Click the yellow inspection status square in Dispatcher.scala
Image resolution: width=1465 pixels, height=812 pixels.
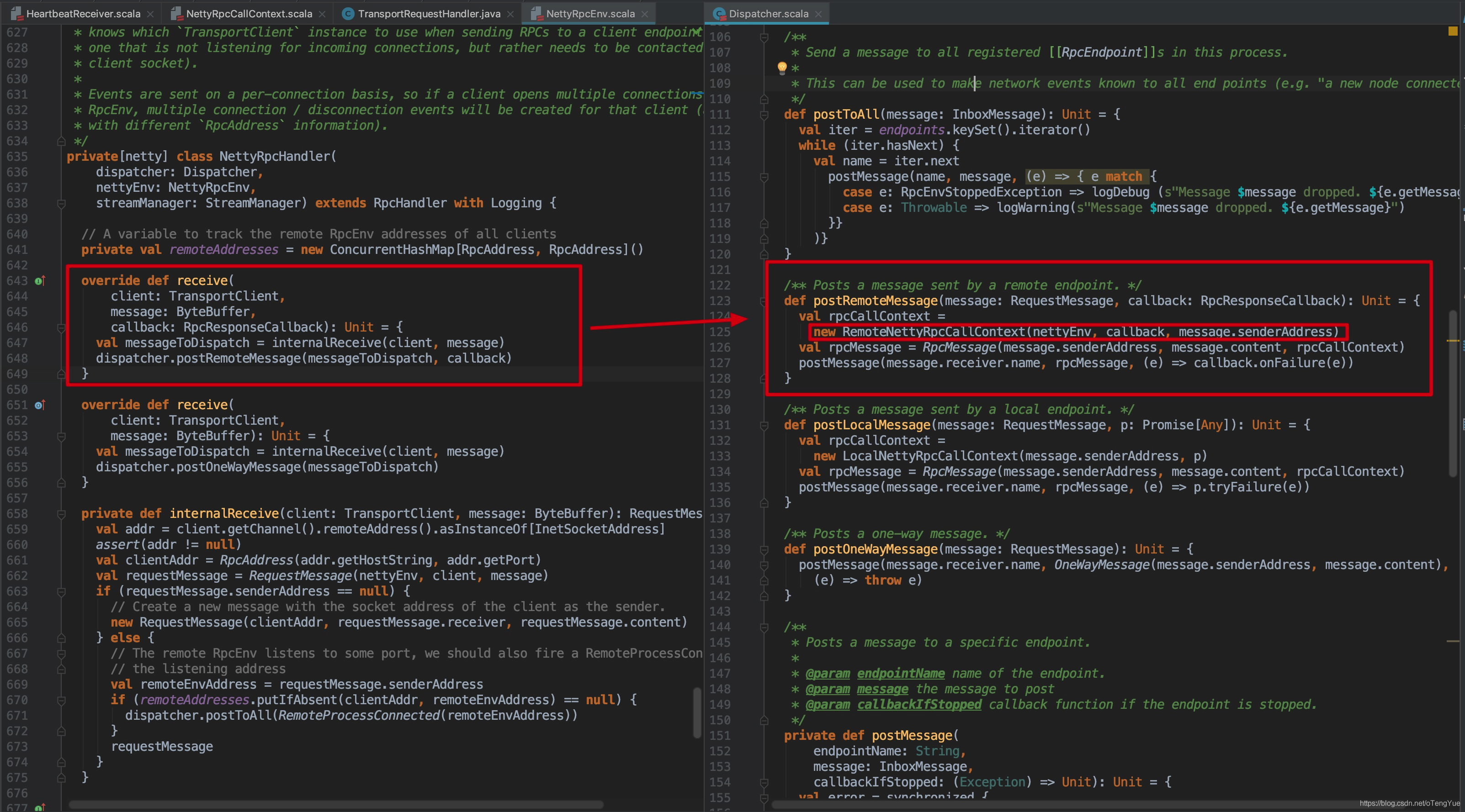[1453, 31]
